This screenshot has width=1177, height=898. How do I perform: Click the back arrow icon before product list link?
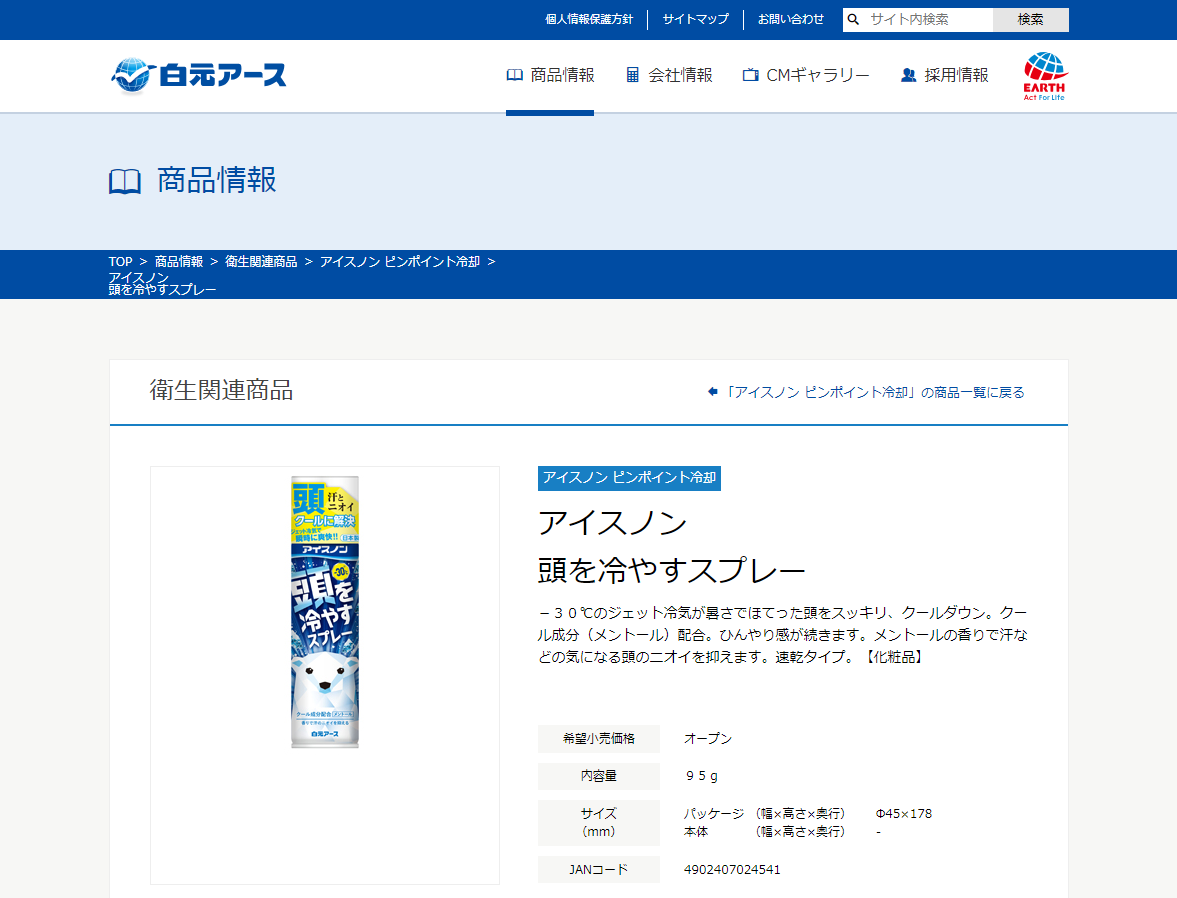click(712, 392)
